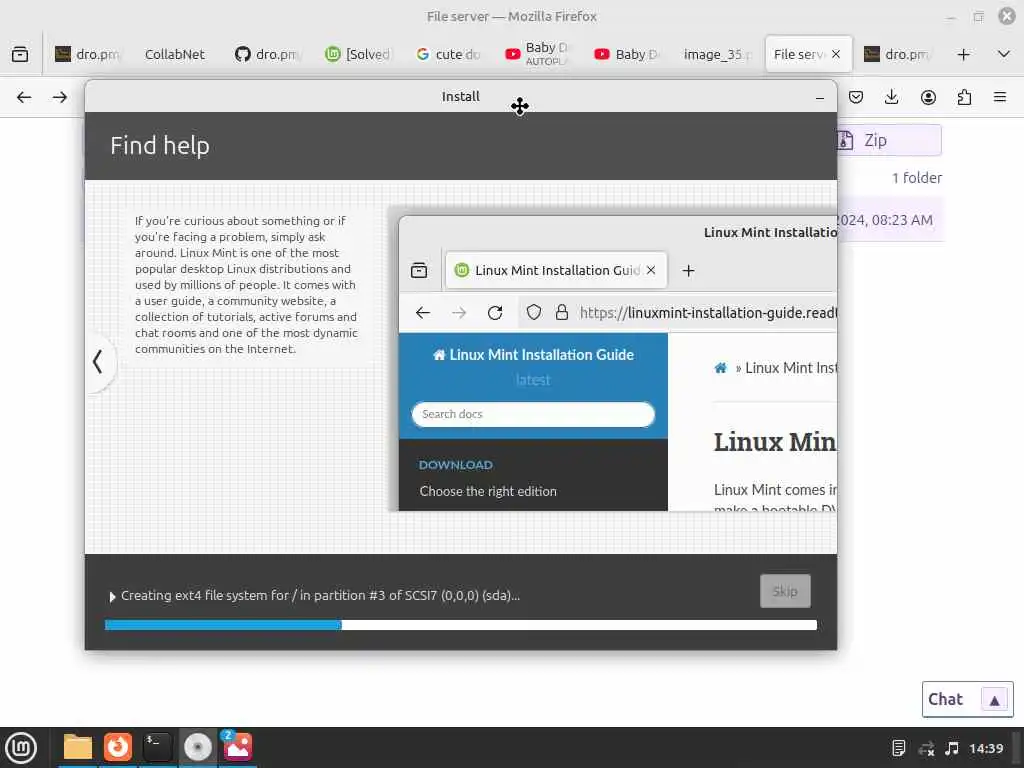This screenshot has height=768, width=1024.
Task: Open image viewer app in taskbar
Action: pyautogui.click(x=238, y=747)
